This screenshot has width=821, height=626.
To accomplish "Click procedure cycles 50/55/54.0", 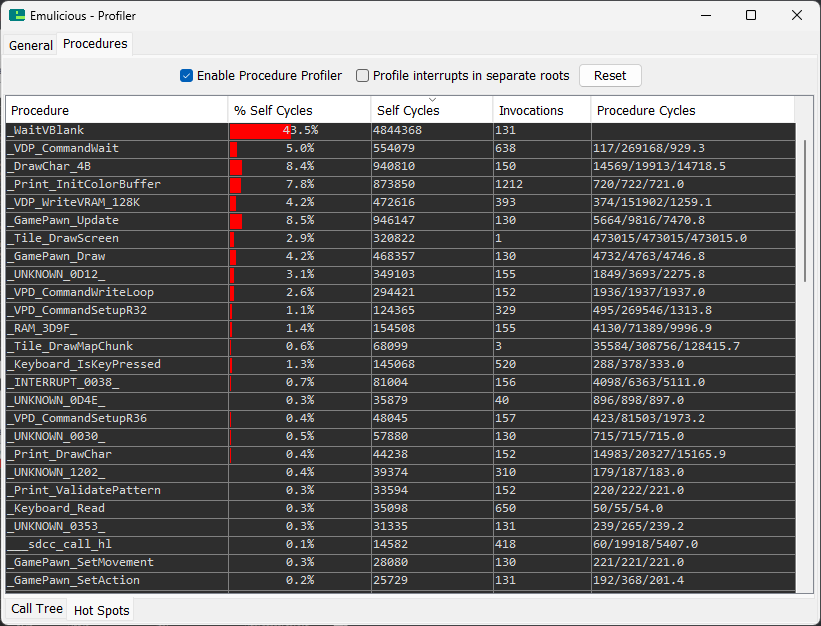I will point(628,508).
